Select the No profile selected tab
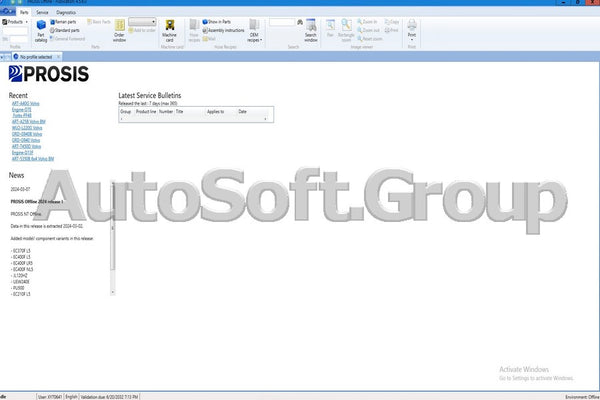 click(x=36, y=57)
